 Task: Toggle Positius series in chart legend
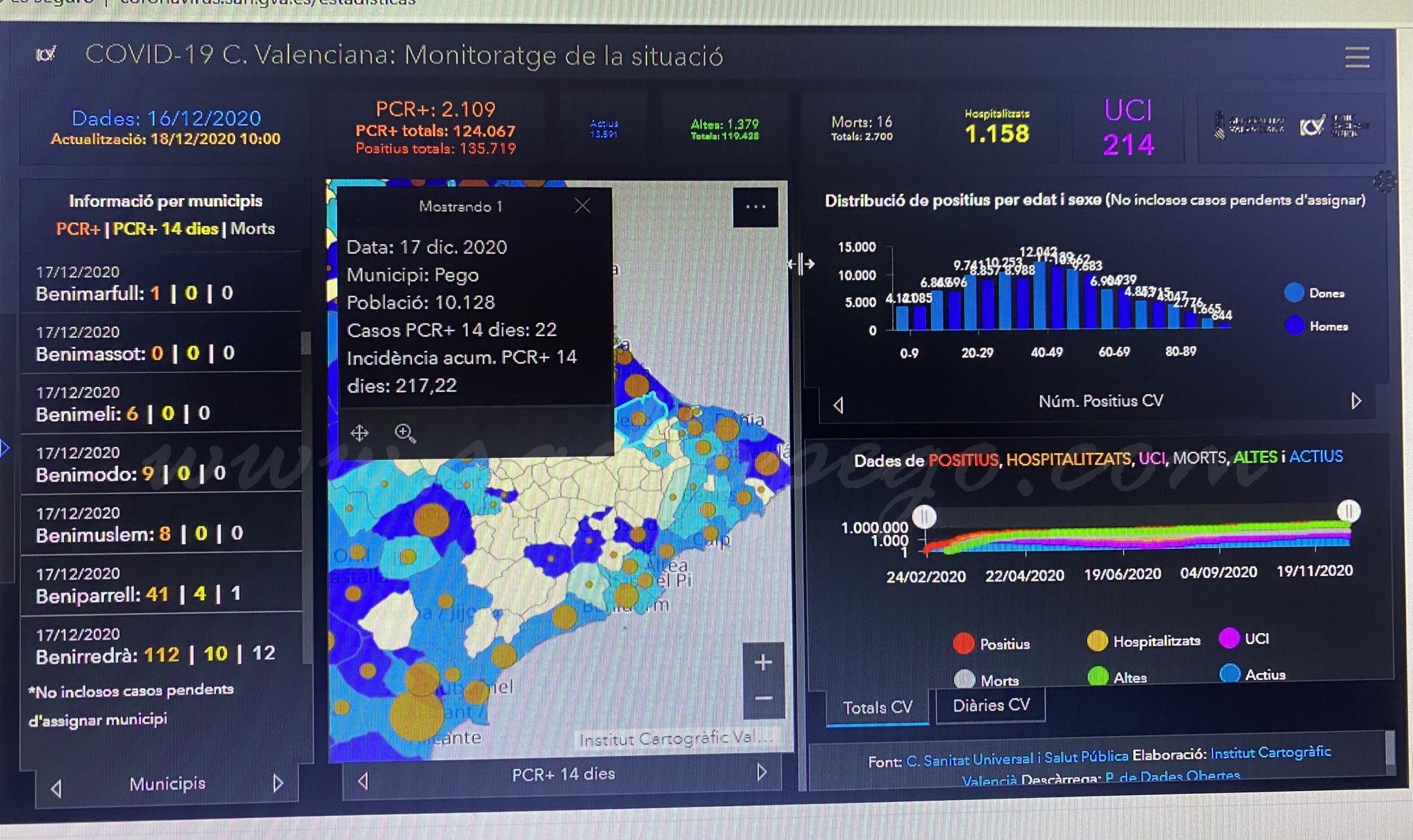point(991,643)
